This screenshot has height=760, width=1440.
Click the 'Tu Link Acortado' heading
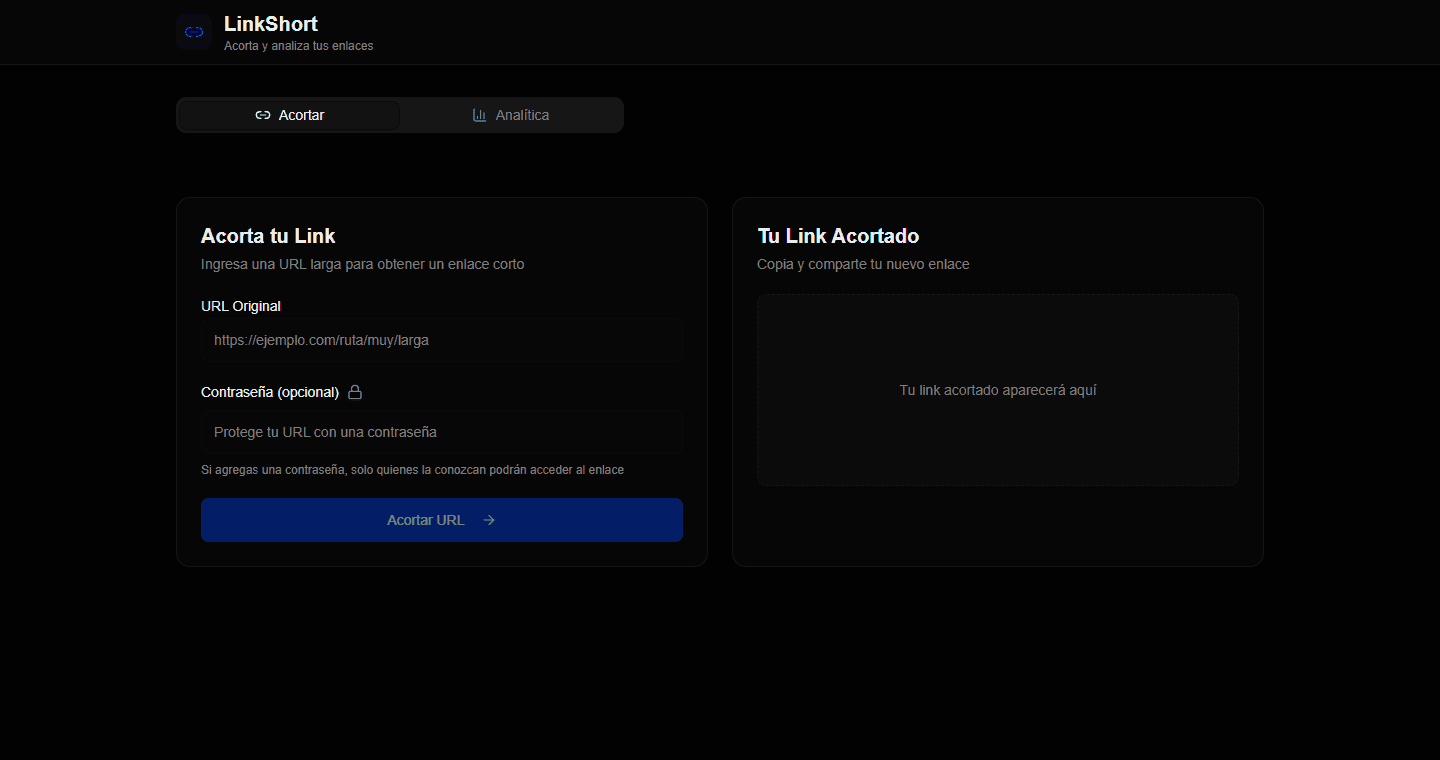pyautogui.click(x=838, y=236)
